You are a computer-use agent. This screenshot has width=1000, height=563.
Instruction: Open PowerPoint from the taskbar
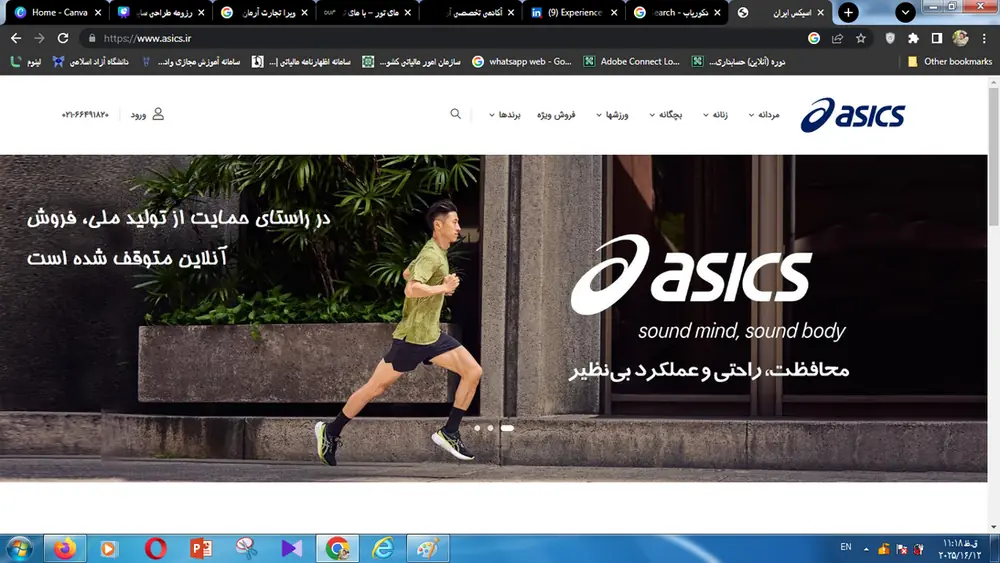click(x=201, y=548)
